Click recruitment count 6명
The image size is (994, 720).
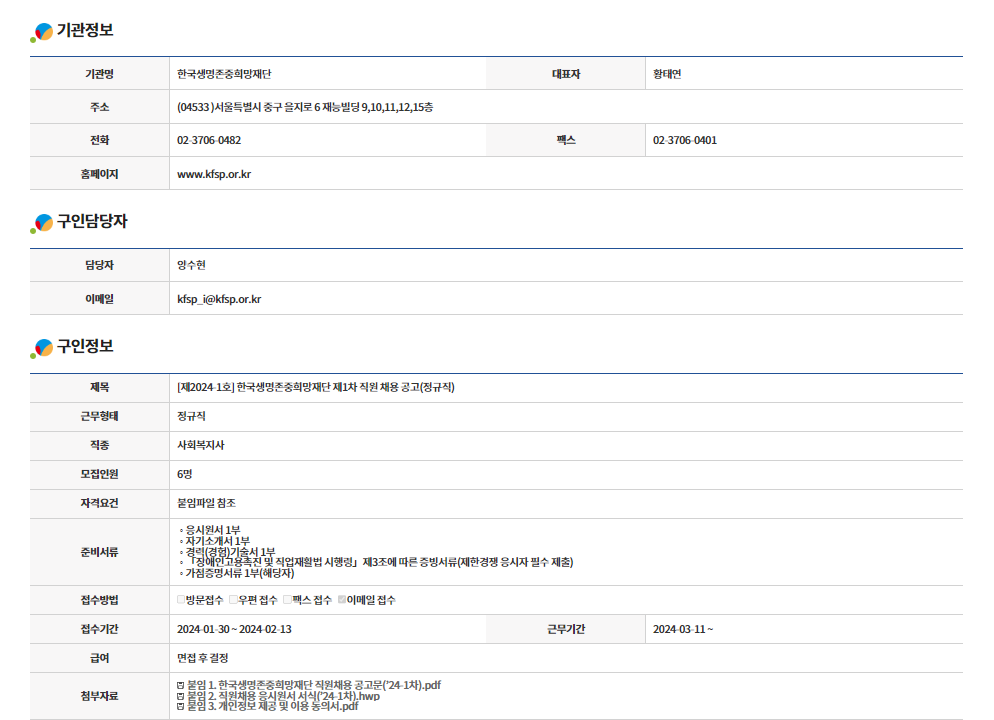tap(184, 474)
